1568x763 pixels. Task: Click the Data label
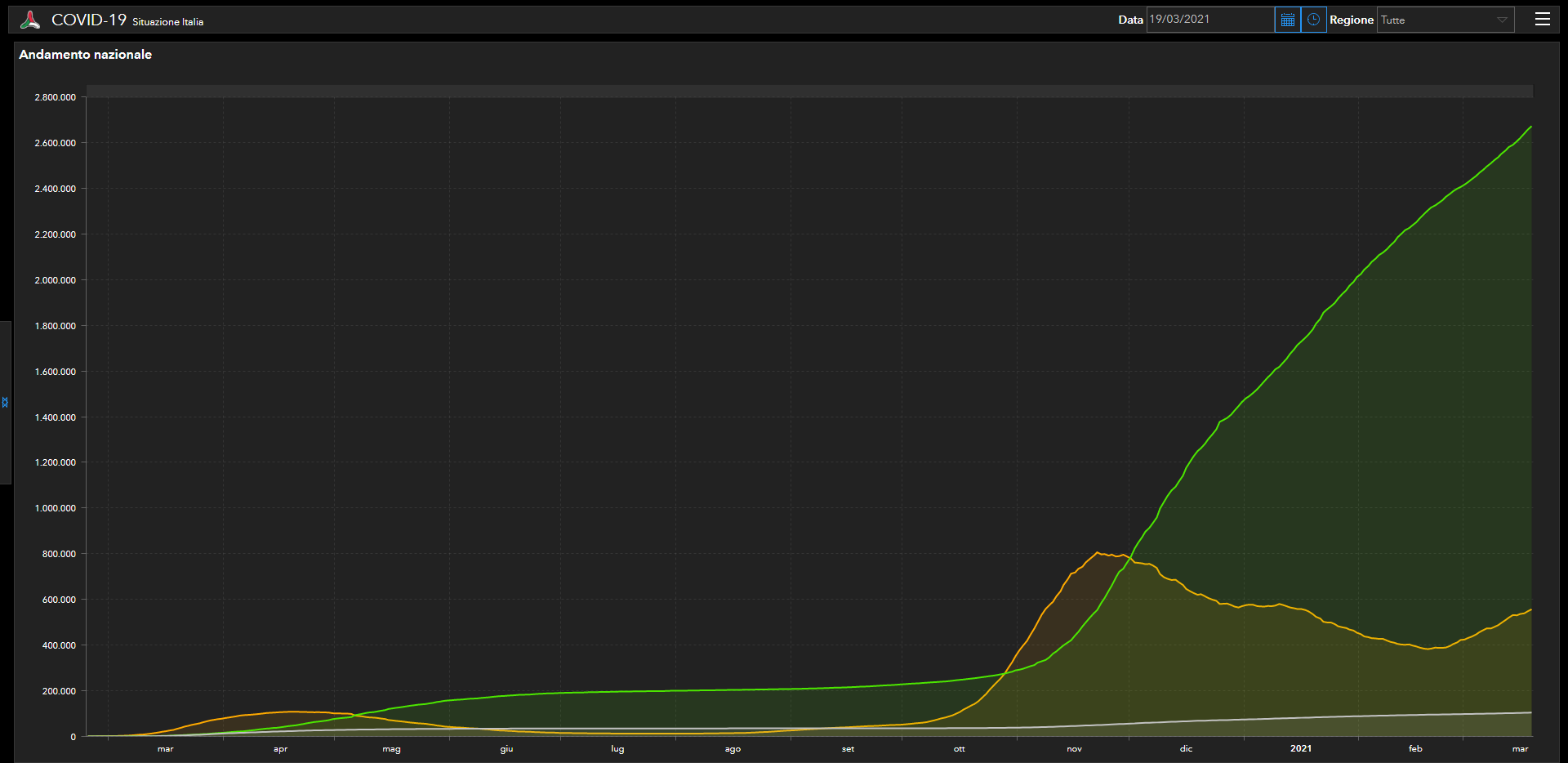[x=1130, y=20]
